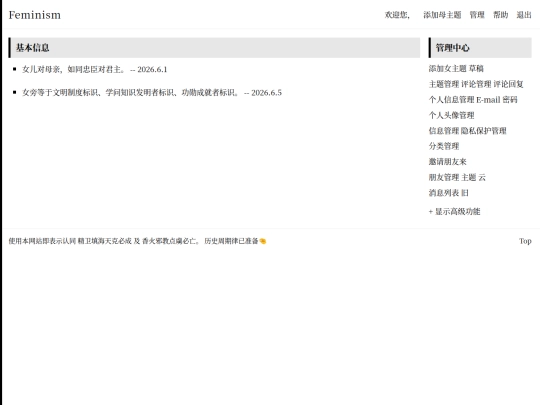Open 分类管理 category management
This screenshot has width=540, height=405.
tap(444, 146)
